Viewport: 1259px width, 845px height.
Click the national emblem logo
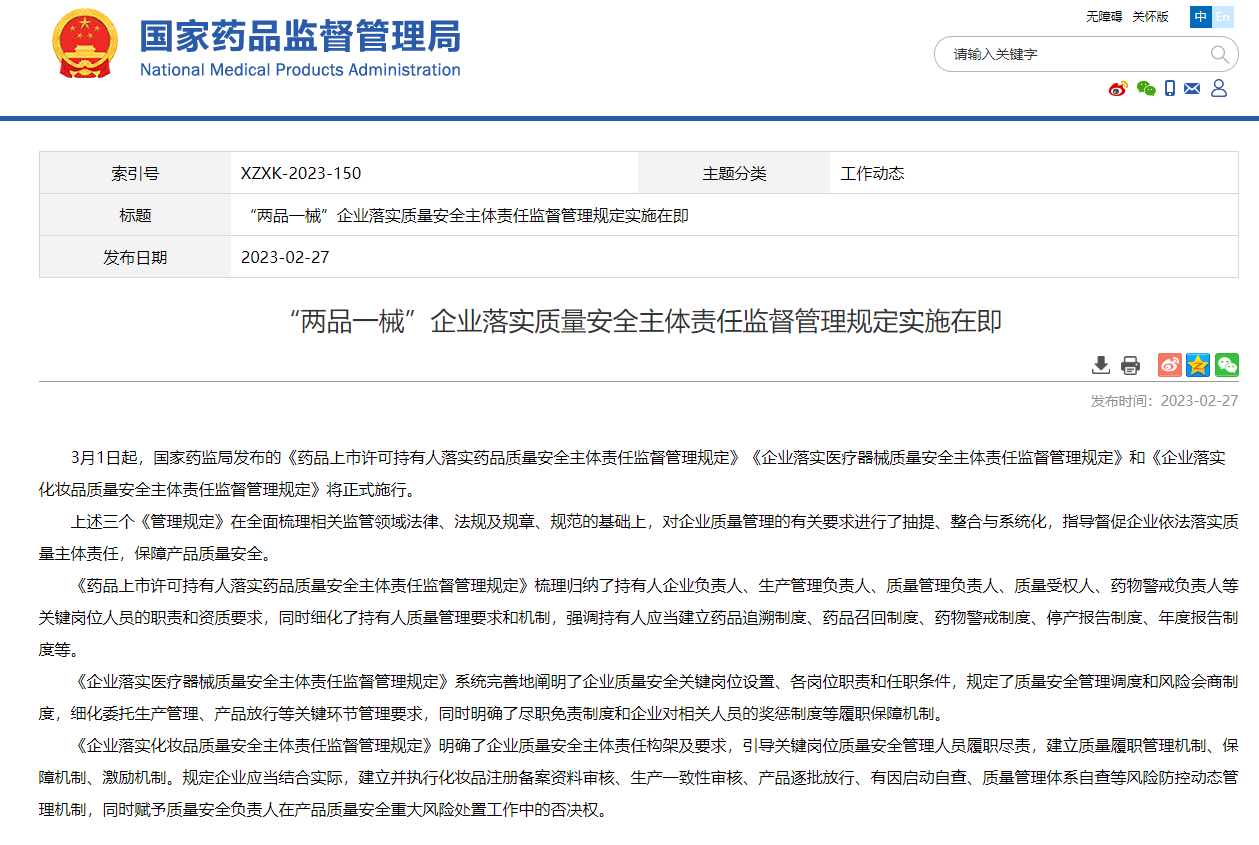pos(85,45)
